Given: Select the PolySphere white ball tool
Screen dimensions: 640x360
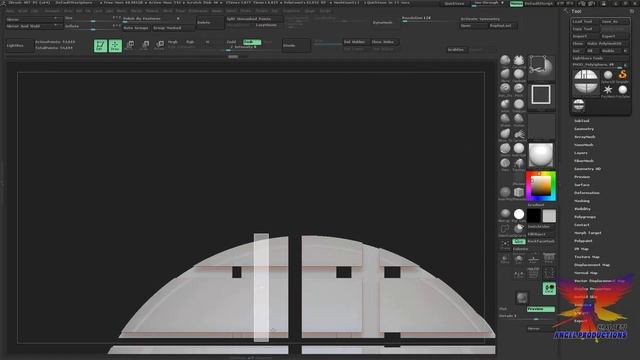Looking at the screenshot, I should coord(622,90).
